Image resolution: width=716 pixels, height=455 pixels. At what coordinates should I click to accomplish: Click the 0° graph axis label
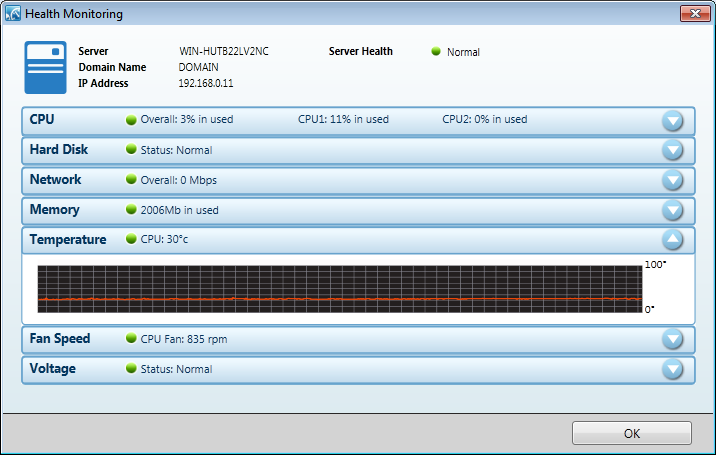click(649, 309)
